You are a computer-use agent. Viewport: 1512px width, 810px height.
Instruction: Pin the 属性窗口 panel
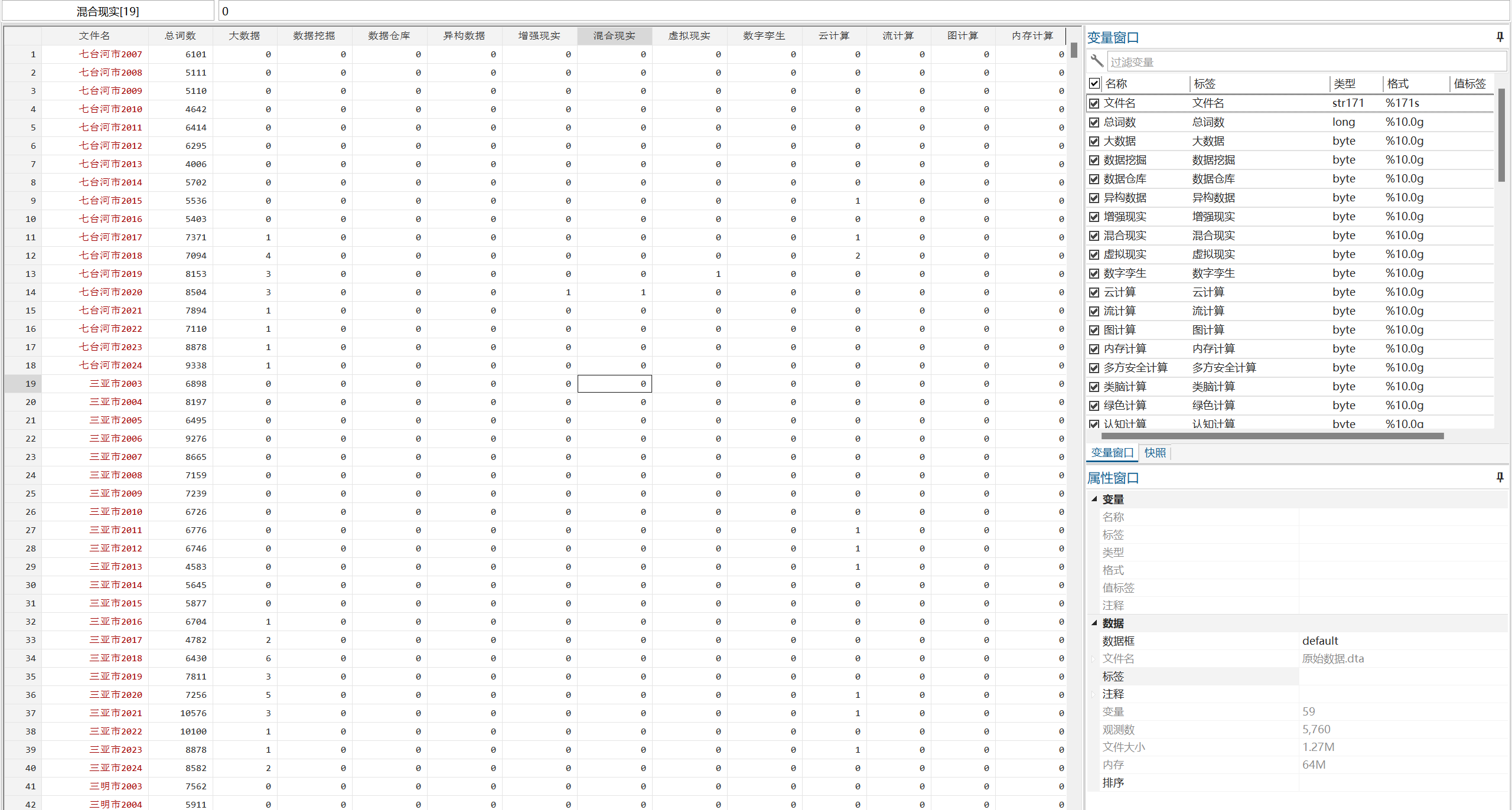(1500, 477)
